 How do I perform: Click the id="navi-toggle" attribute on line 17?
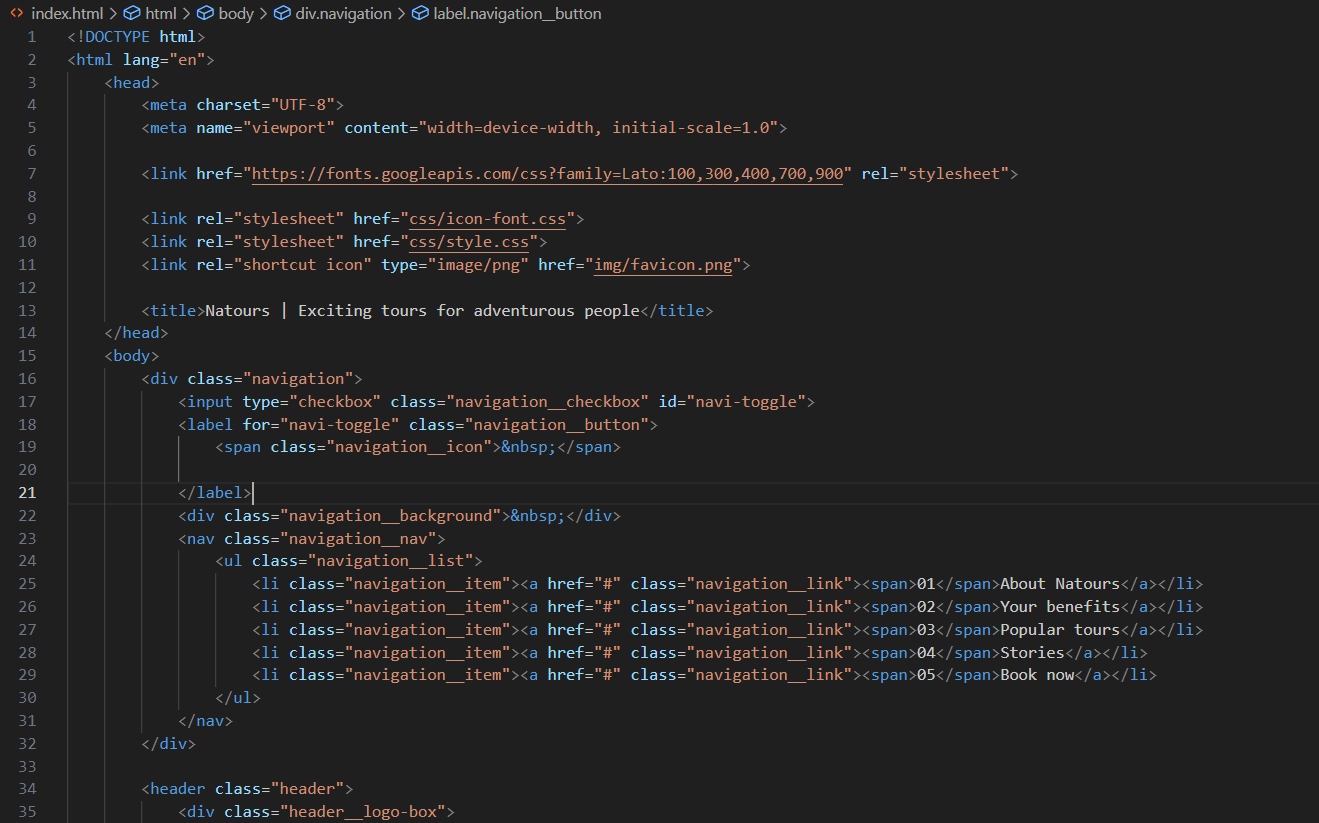732,401
